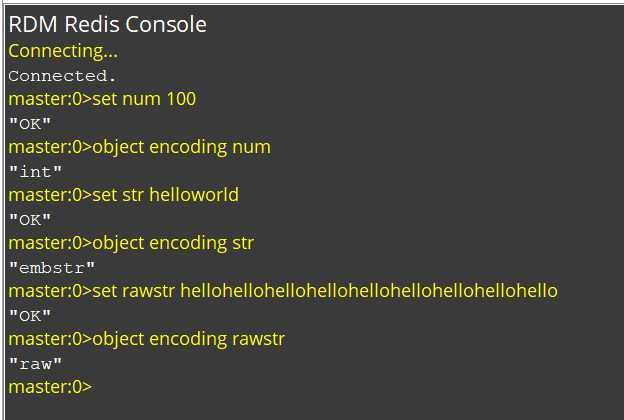Click the left border of console panel

(x=5, y=211)
